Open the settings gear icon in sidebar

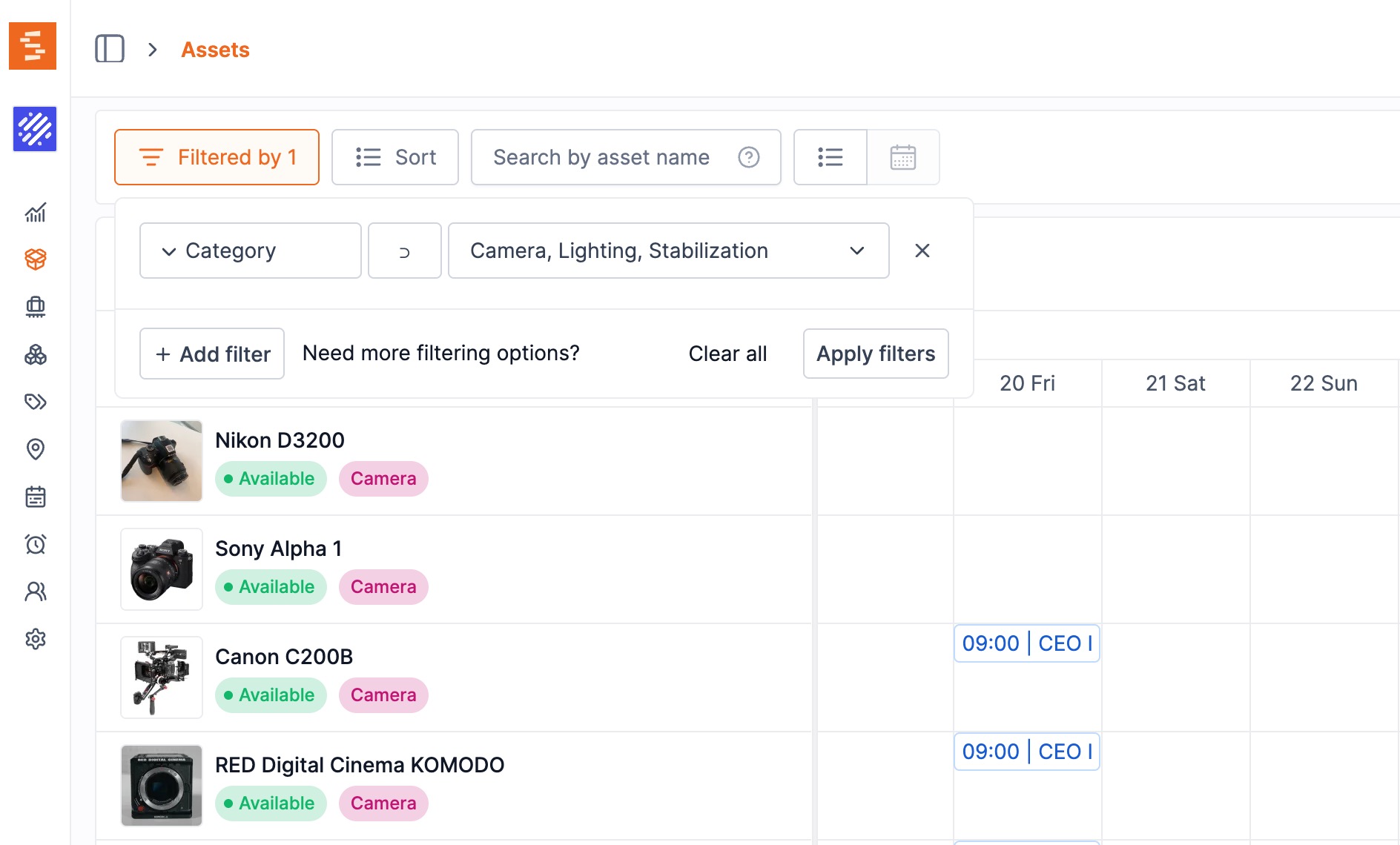click(35, 639)
